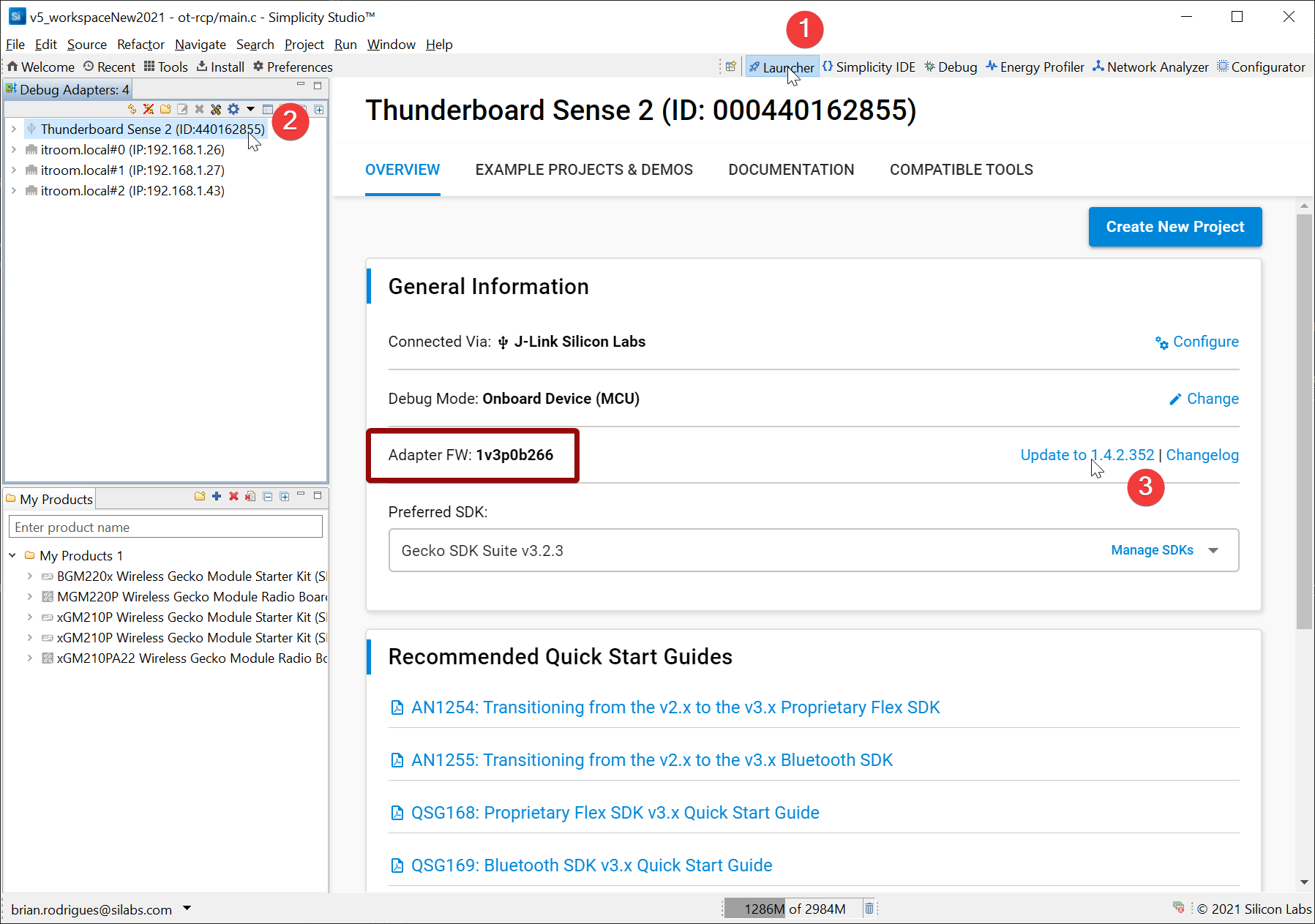Open the File menu

click(x=15, y=44)
